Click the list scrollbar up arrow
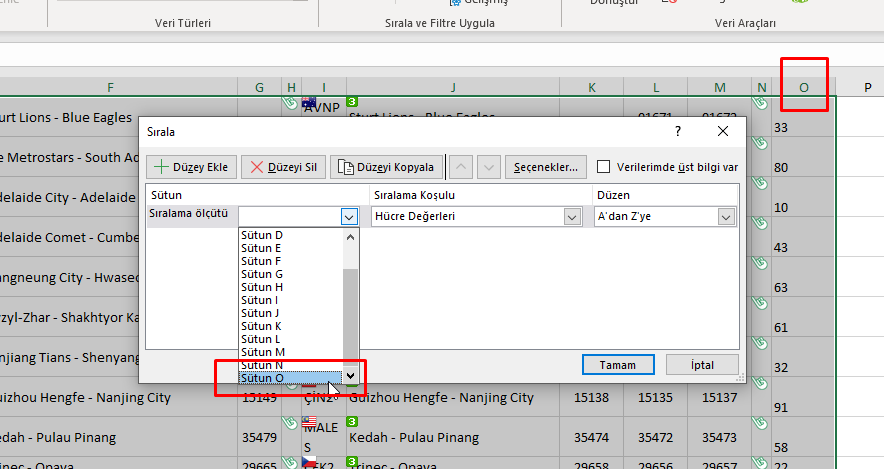Image resolution: width=884 pixels, height=469 pixels. (351, 237)
